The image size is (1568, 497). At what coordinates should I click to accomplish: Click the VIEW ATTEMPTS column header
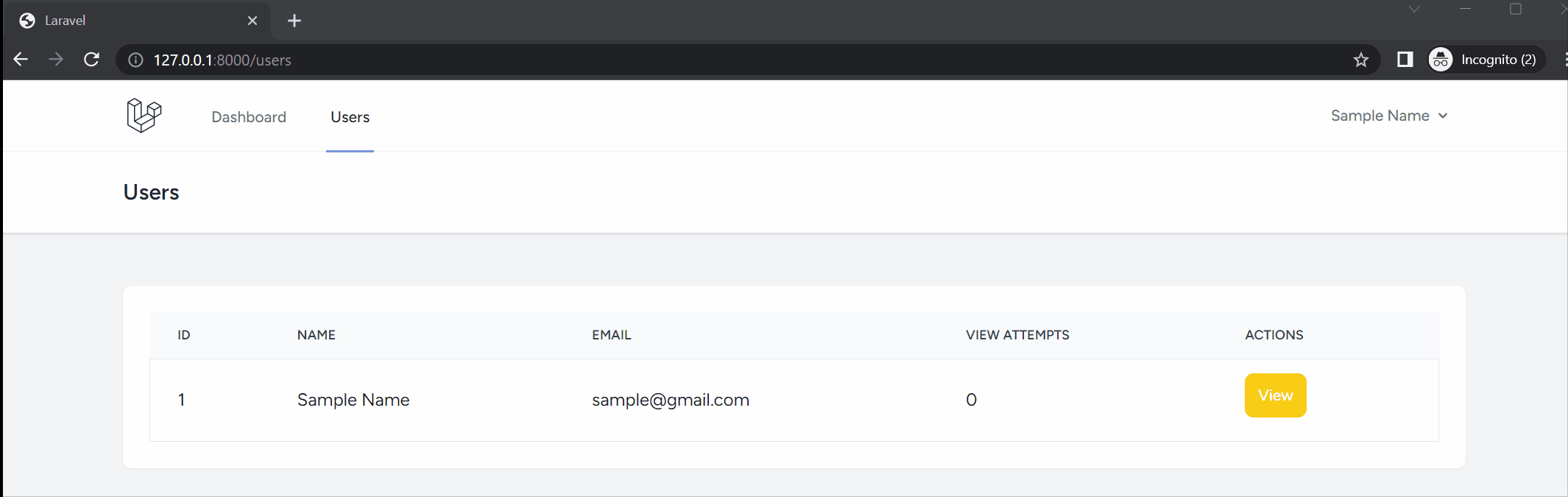1017,335
